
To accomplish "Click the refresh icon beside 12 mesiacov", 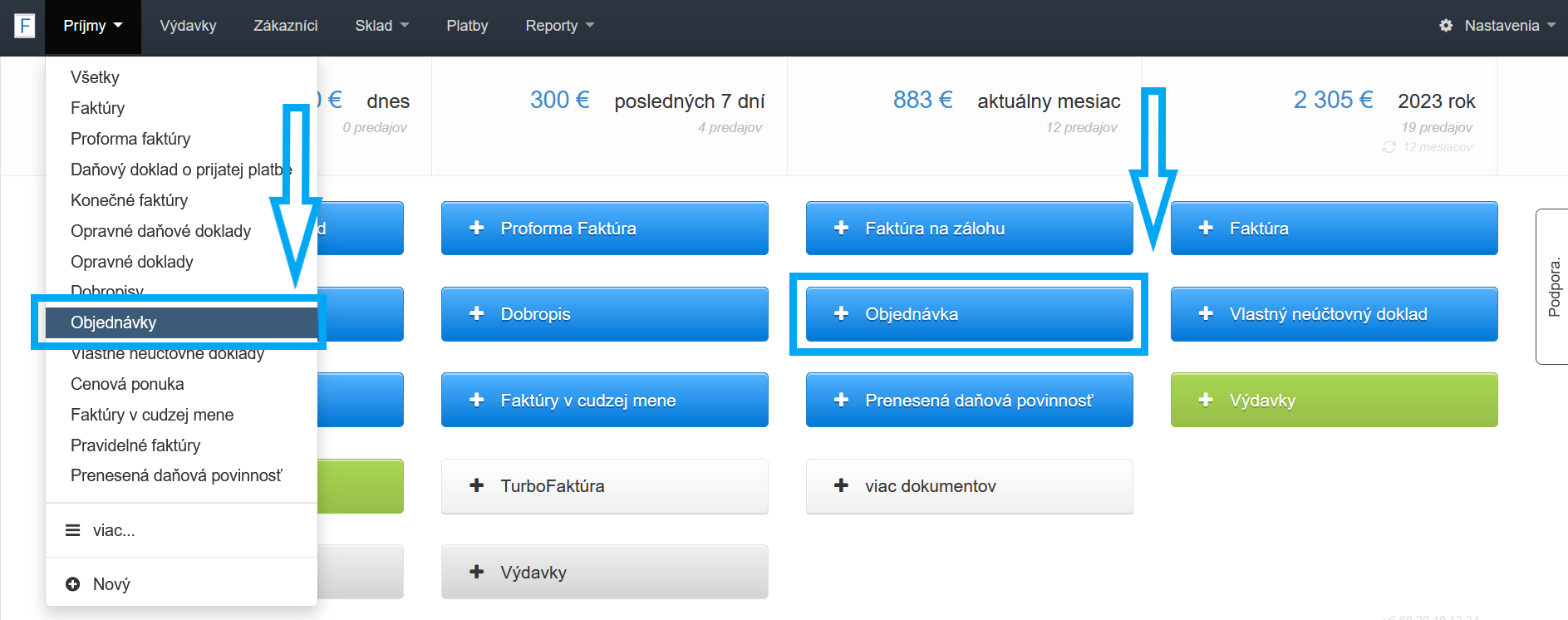I will (x=1389, y=147).
